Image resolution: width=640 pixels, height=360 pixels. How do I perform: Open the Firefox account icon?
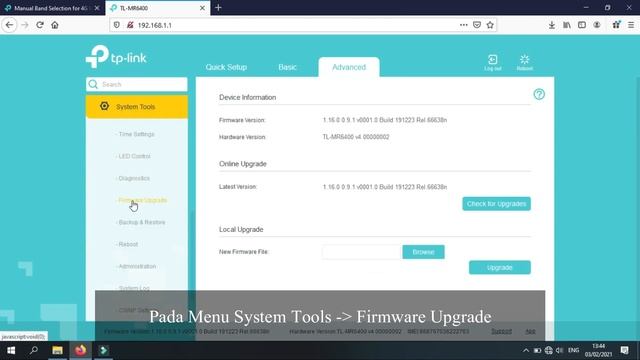(597, 25)
